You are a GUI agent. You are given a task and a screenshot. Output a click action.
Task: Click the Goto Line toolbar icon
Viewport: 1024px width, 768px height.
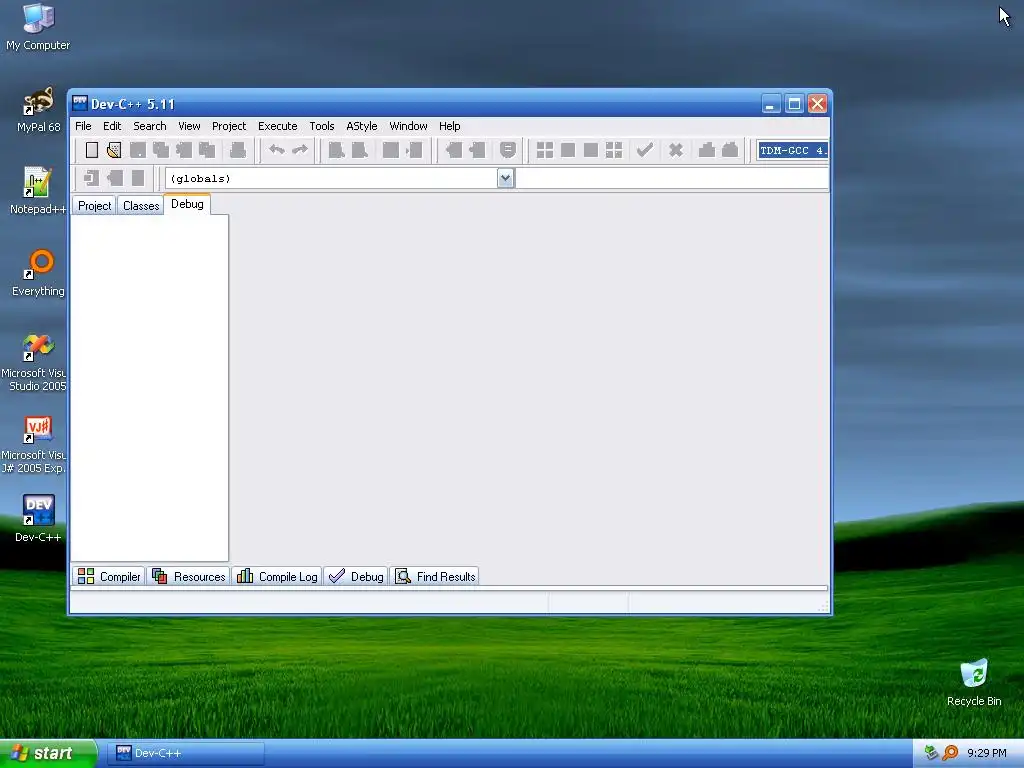click(x=414, y=150)
